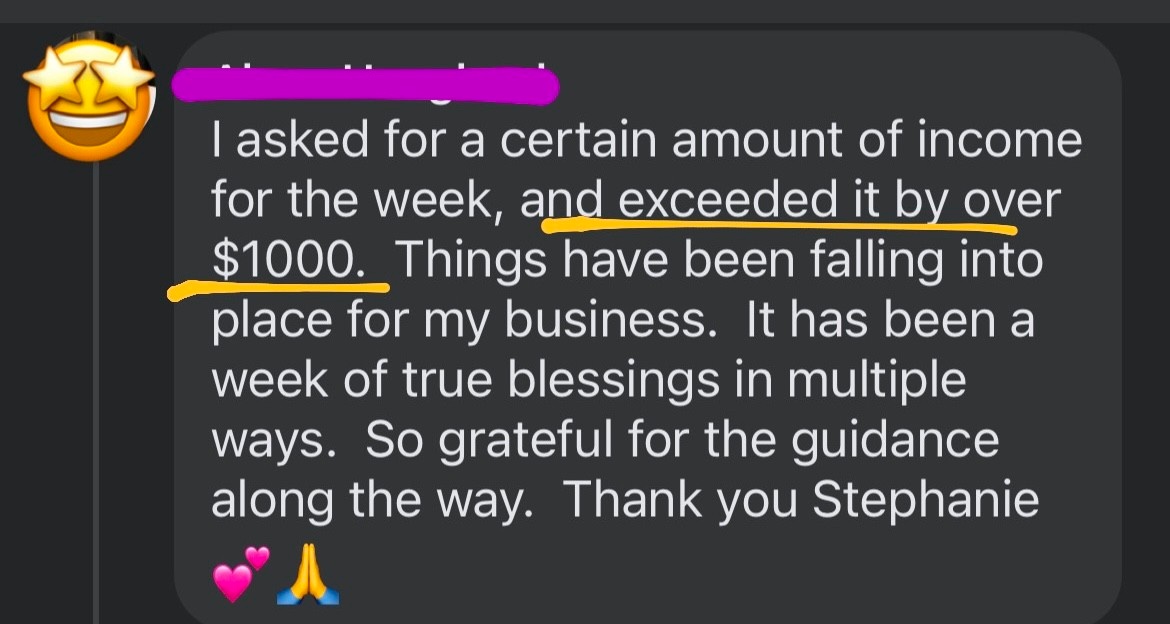The width and height of the screenshot is (1170, 624).
Task: Click the yellow underline under 'exceeded it by over'
Action: pos(780,226)
